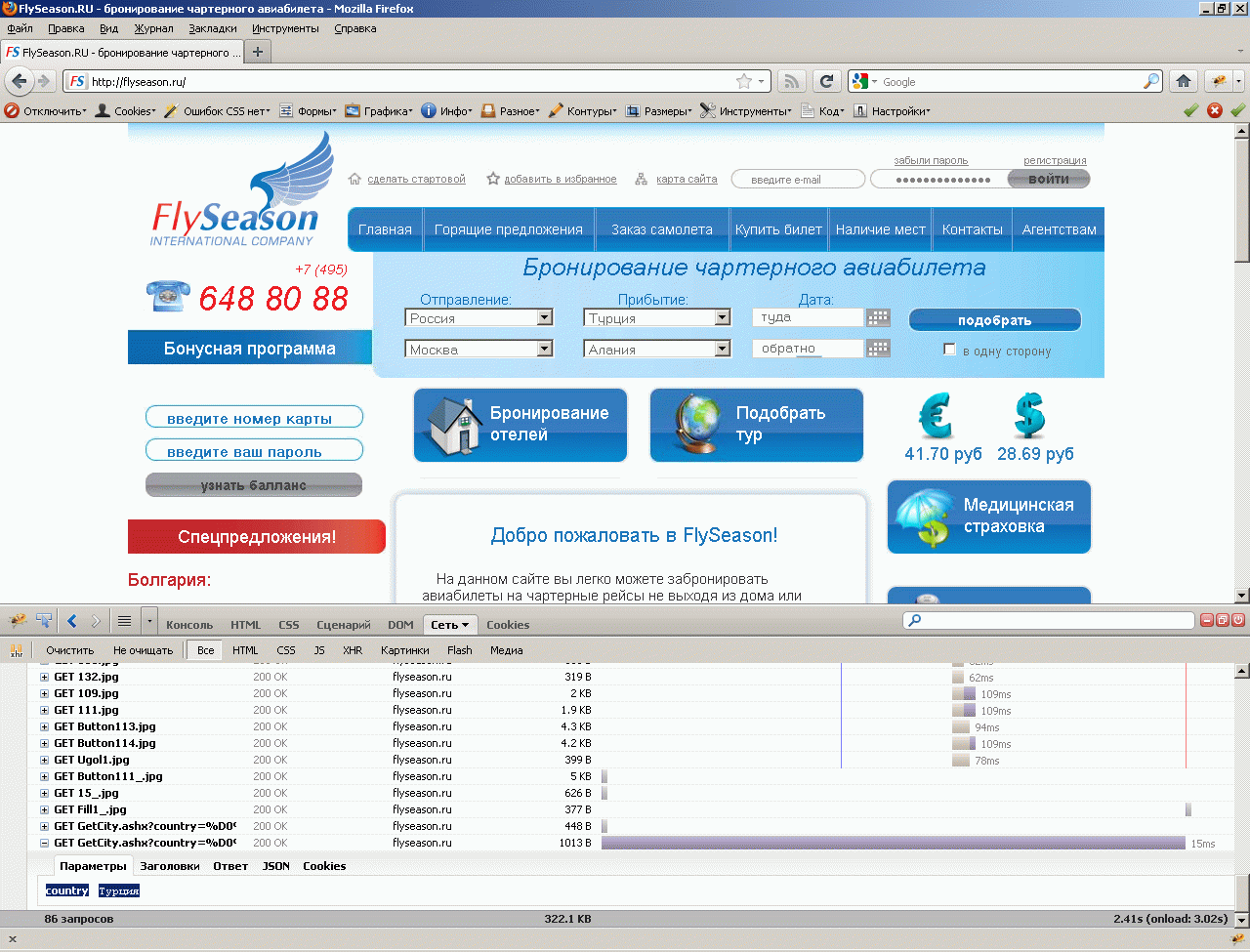This screenshot has height=952, width=1250.
Task: Open the 'Горящие предложения' navigation link
Action: [509, 229]
